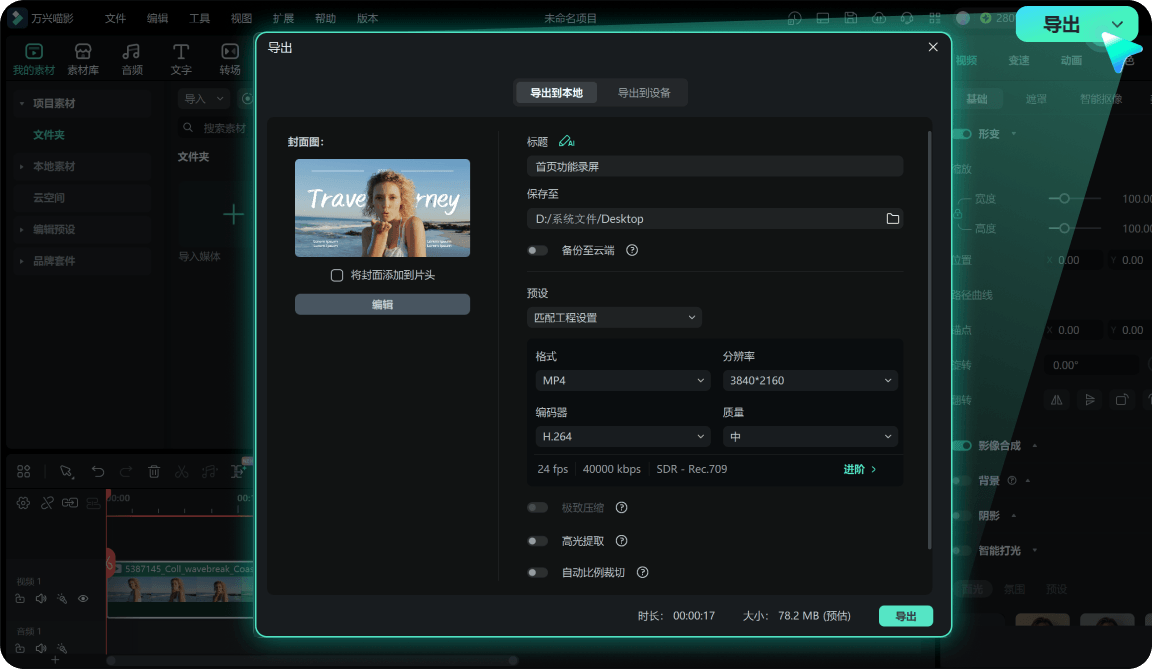The height and width of the screenshot is (669, 1152).
Task: Open the 工具 menu
Action: pos(199,18)
